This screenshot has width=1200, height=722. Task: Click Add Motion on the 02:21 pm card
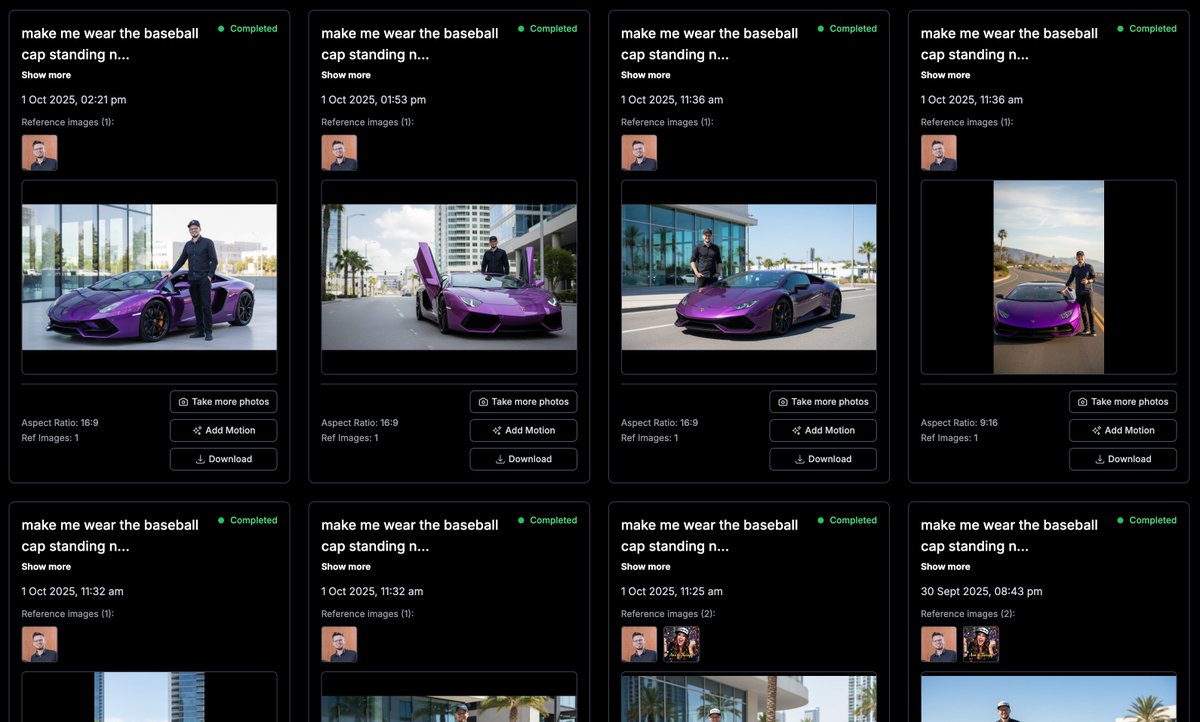point(223,431)
